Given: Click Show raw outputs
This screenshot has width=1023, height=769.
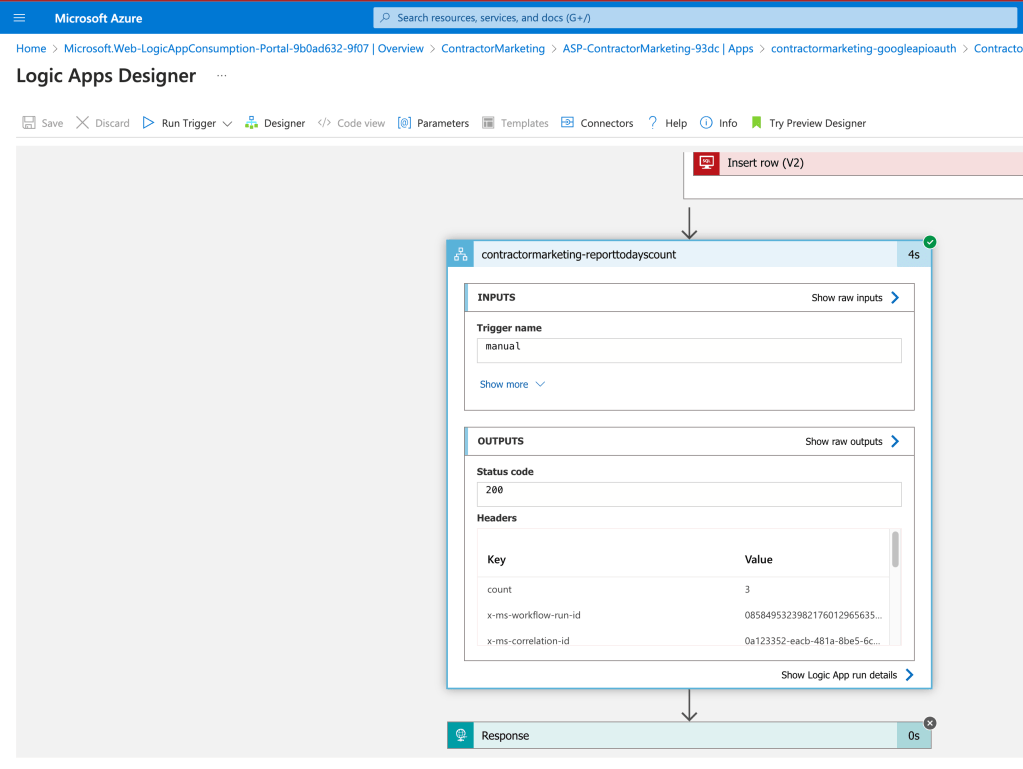Looking at the screenshot, I should coord(844,442).
